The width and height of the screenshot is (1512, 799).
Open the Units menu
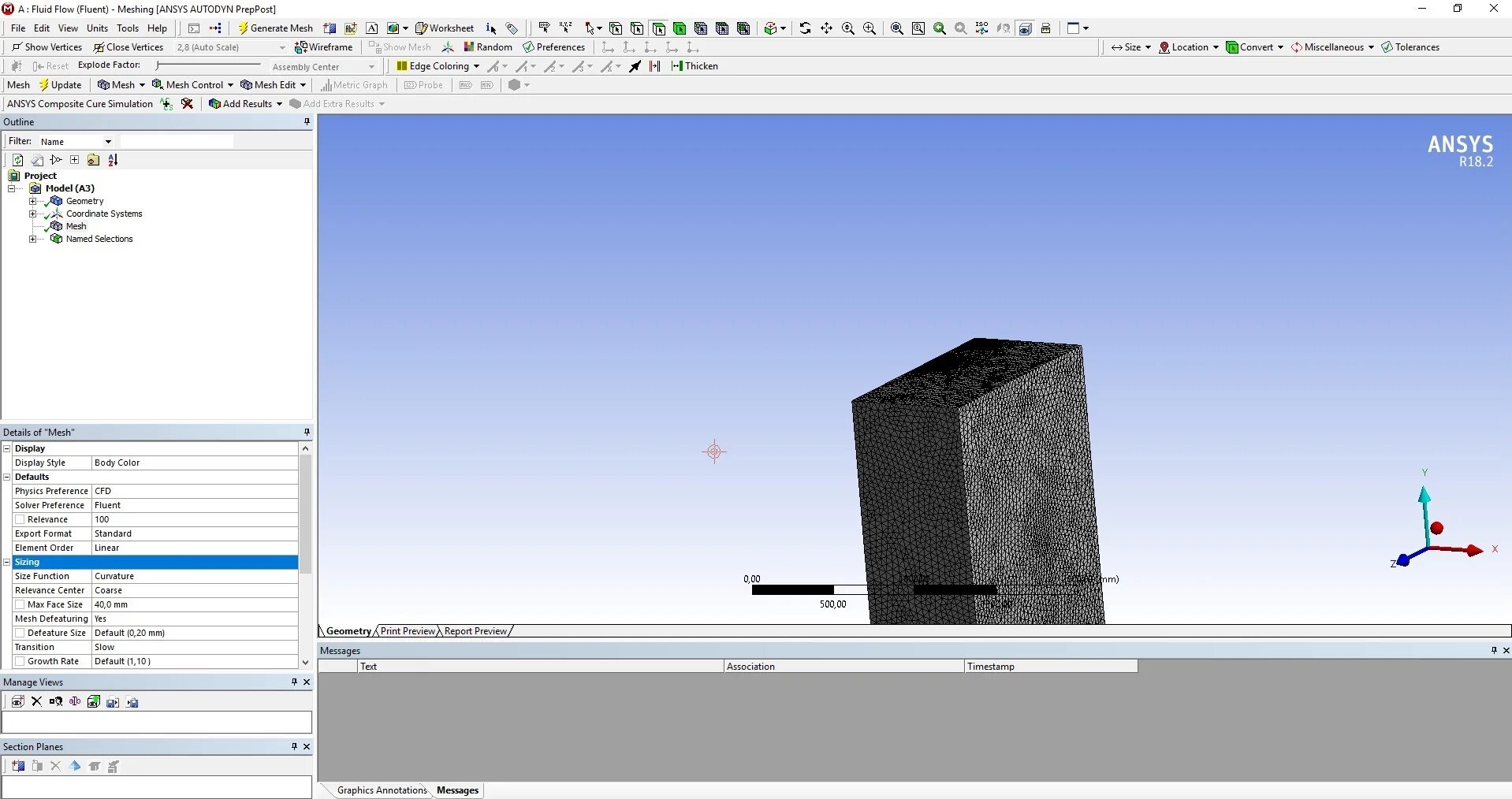coord(98,28)
